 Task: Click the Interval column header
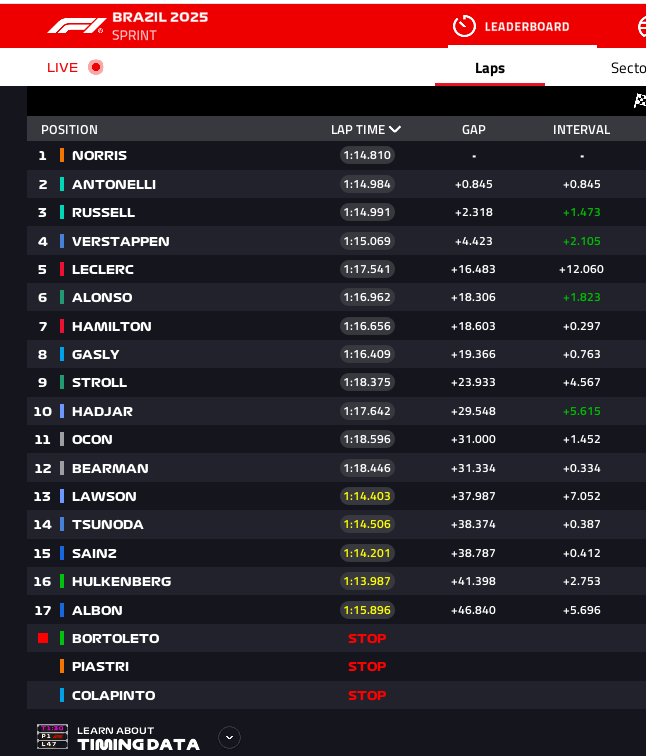coord(581,130)
